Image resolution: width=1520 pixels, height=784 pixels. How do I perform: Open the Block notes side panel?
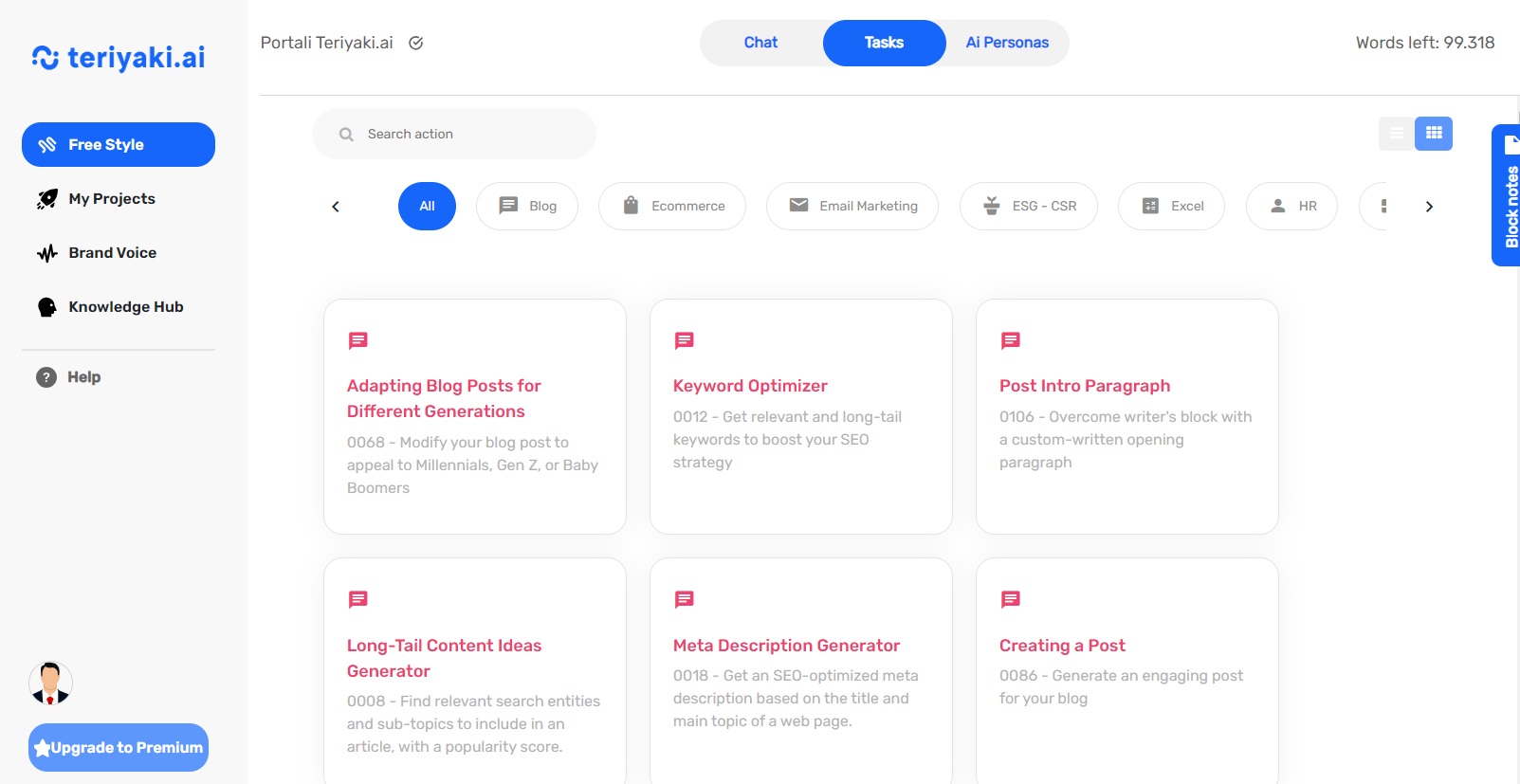1508,195
